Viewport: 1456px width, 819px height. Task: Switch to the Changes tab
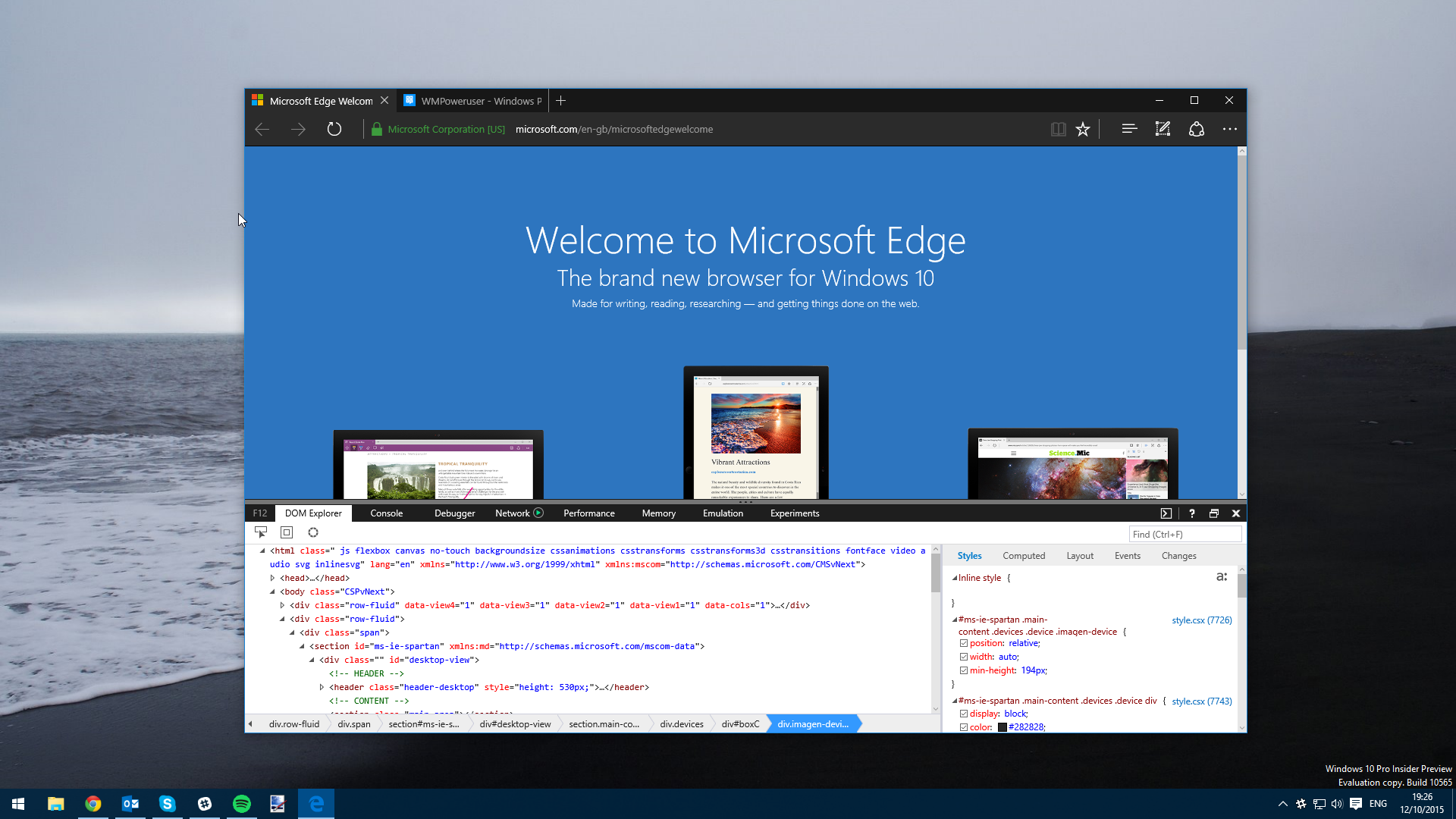tap(1178, 556)
